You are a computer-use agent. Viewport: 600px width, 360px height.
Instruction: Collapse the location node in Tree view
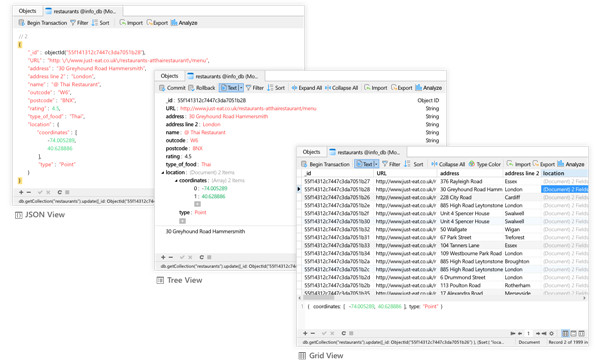163,173
